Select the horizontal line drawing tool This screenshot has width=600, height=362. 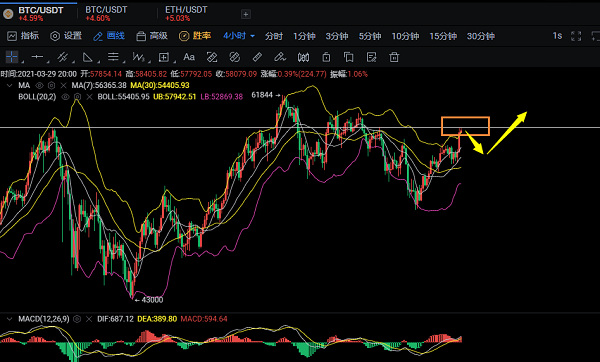[x=37, y=57]
